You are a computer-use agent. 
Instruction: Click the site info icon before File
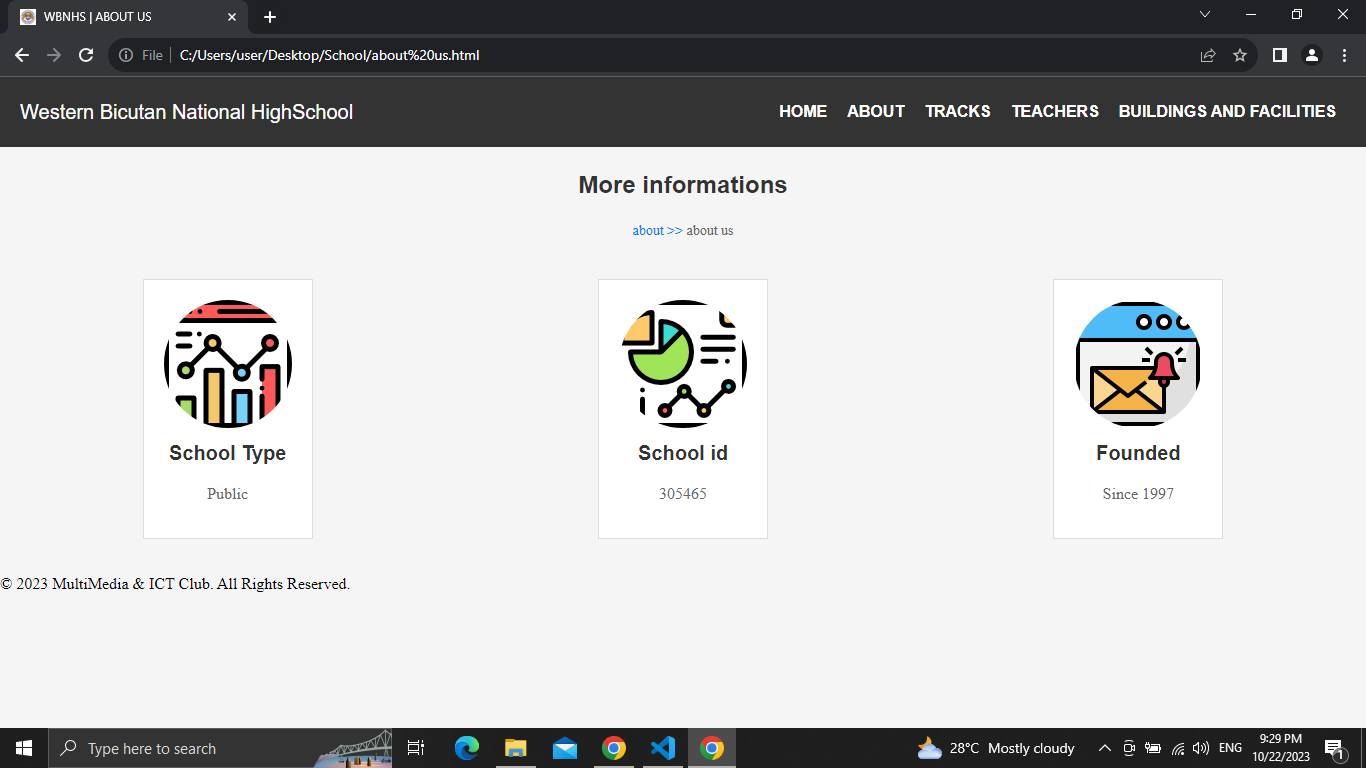click(x=126, y=55)
